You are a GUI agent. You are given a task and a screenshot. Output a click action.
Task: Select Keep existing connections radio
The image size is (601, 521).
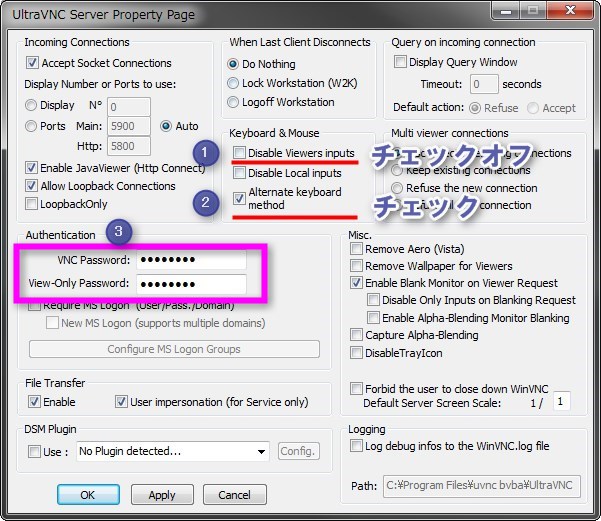coord(397,170)
